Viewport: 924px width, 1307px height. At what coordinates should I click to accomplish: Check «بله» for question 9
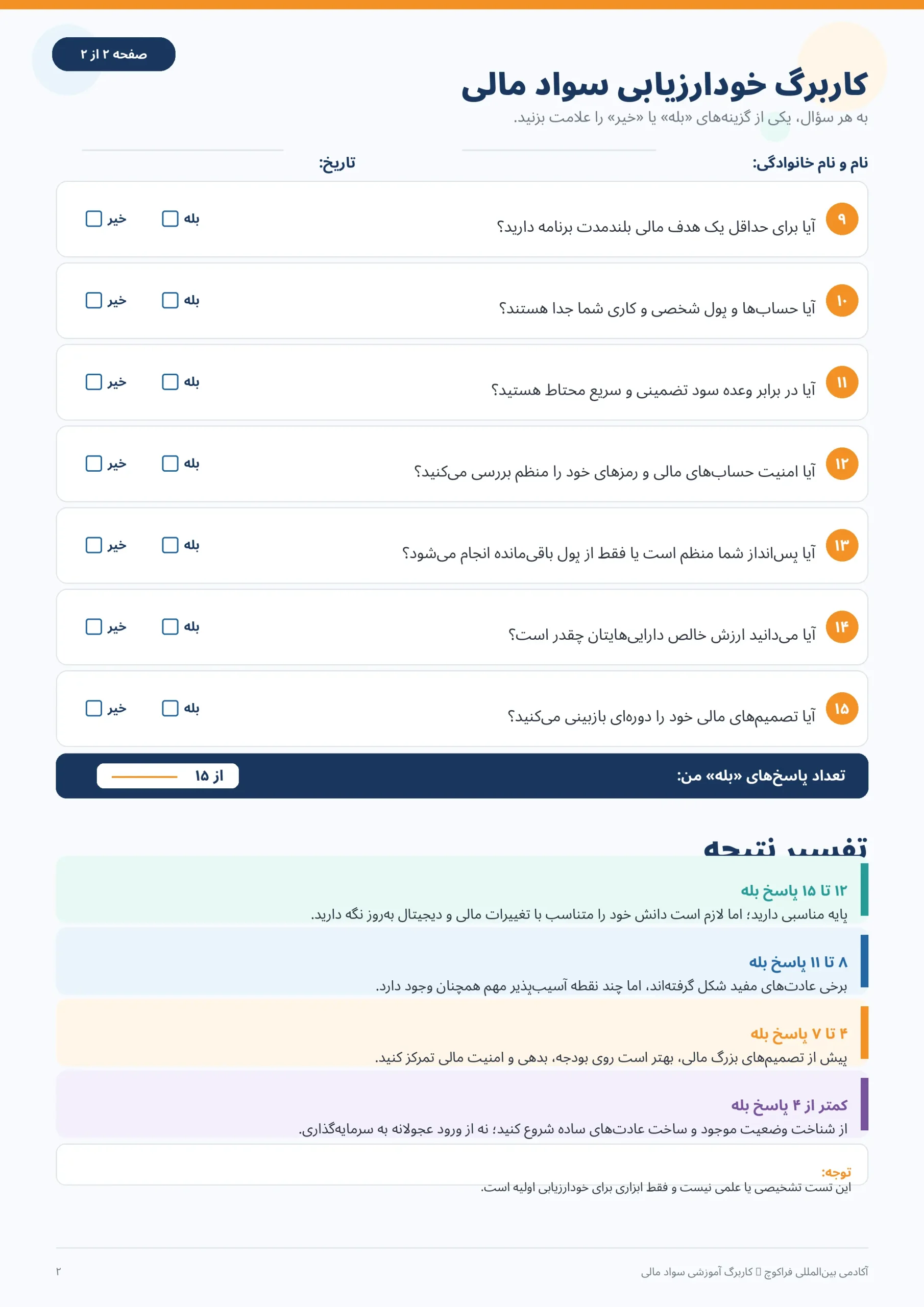coord(170,219)
